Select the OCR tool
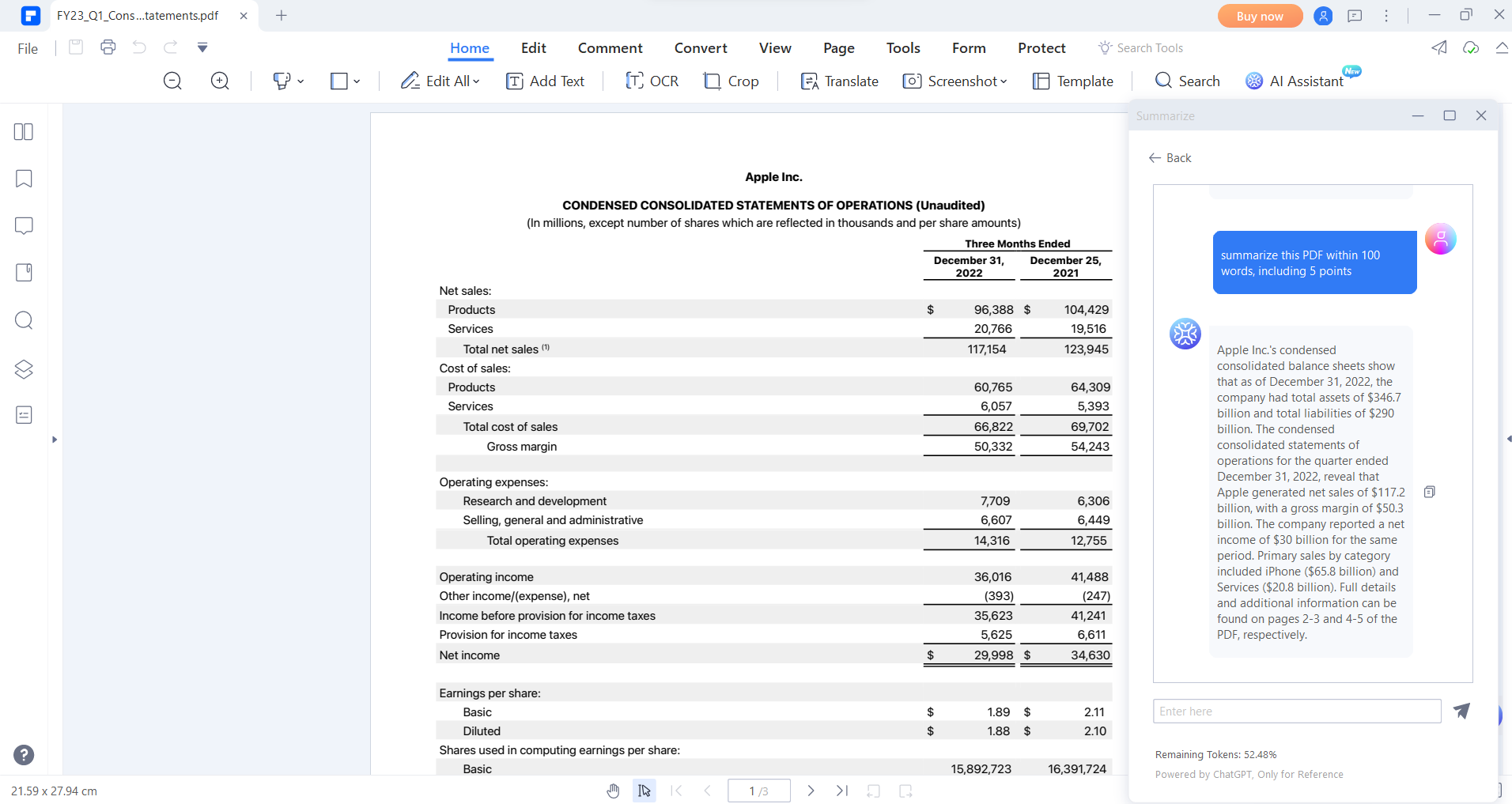1512x804 pixels. [652, 81]
